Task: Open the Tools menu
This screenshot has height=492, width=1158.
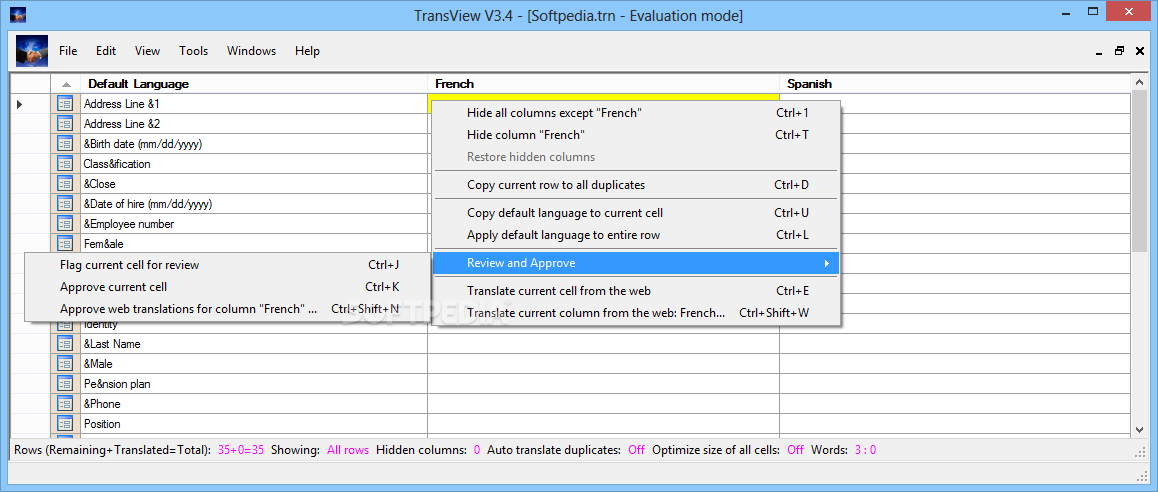Action: pos(193,51)
